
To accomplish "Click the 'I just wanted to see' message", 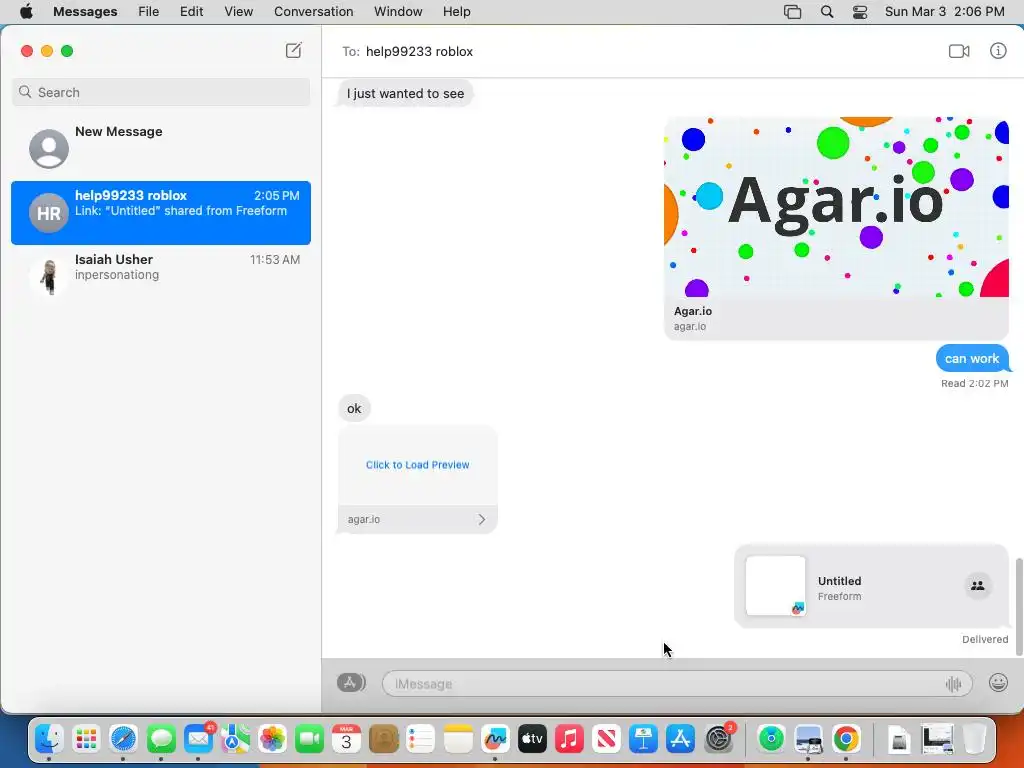I will (x=406, y=93).
